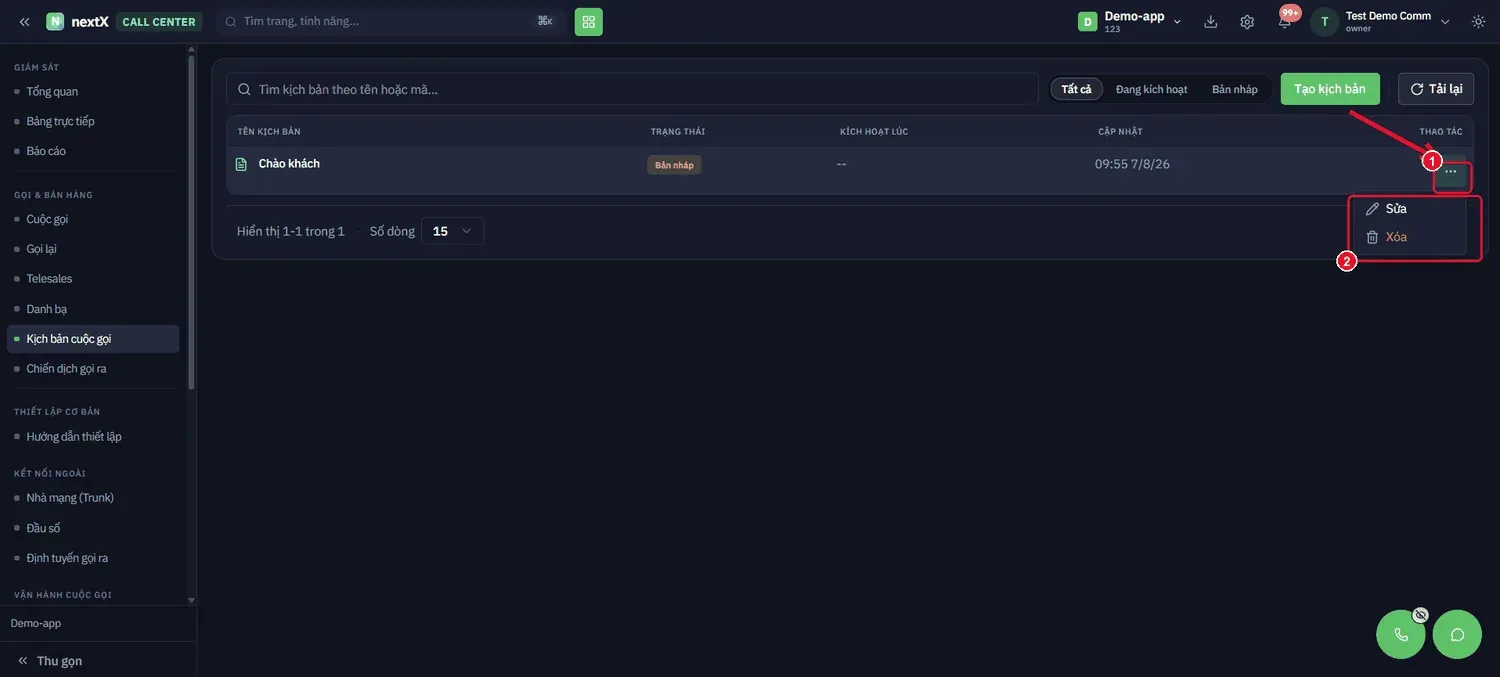Click the hidden-eye badge above phone button
The height and width of the screenshot is (677, 1500).
click(1420, 615)
